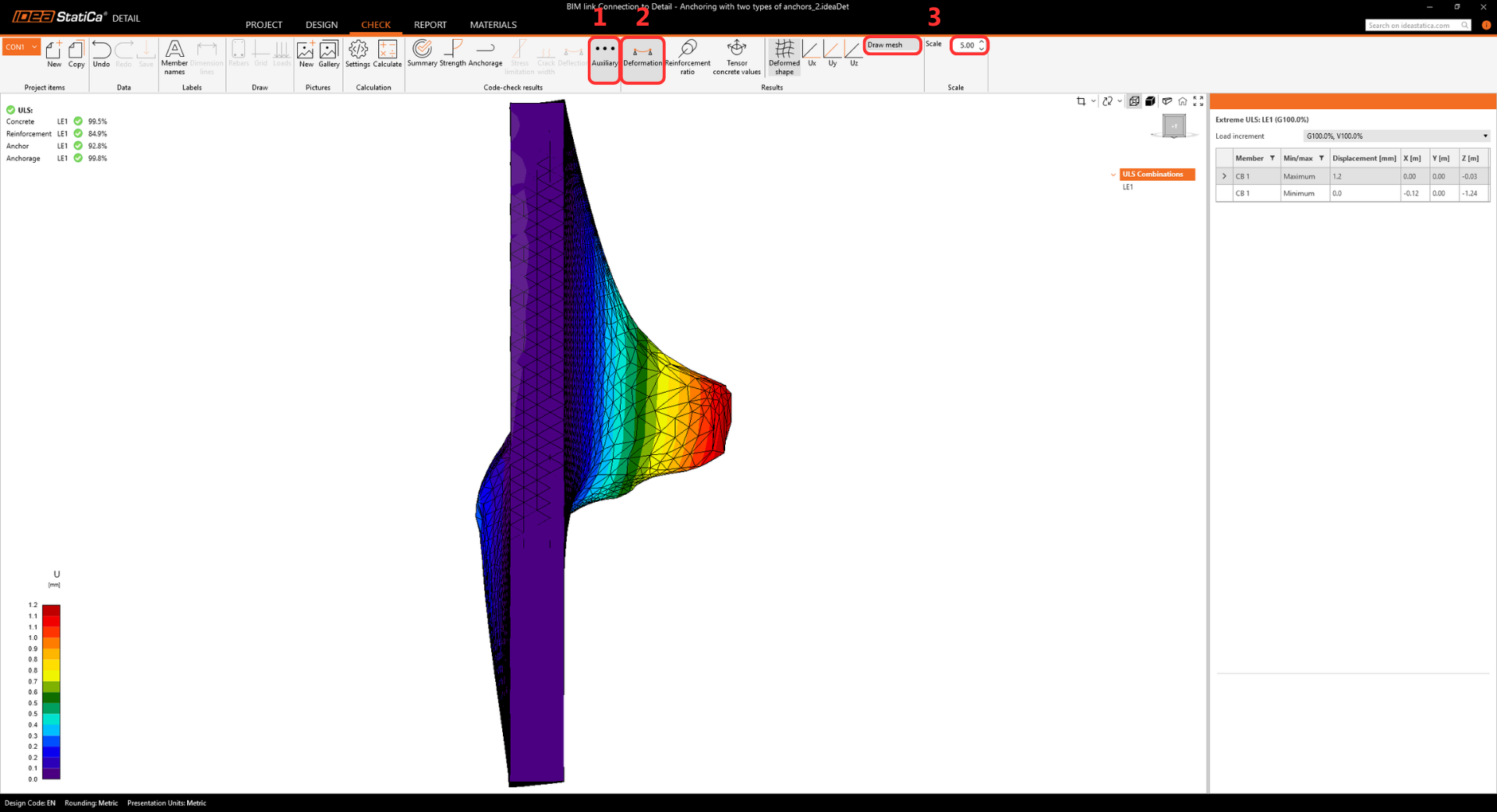Image resolution: width=1497 pixels, height=812 pixels.
Task: Show the Strength check results
Action: click(x=452, y=55)
